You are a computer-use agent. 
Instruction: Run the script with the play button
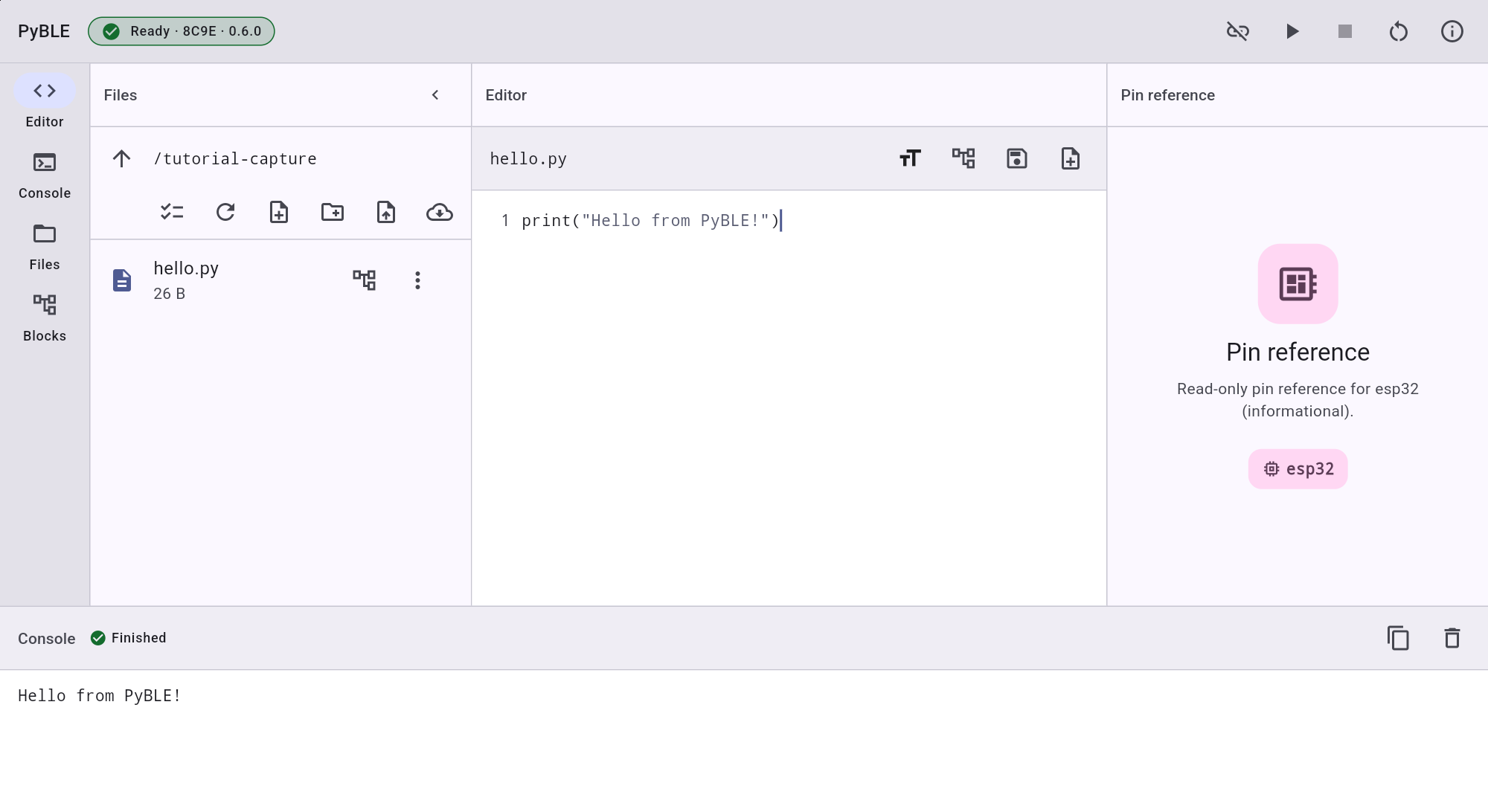tap(1292, 31)
